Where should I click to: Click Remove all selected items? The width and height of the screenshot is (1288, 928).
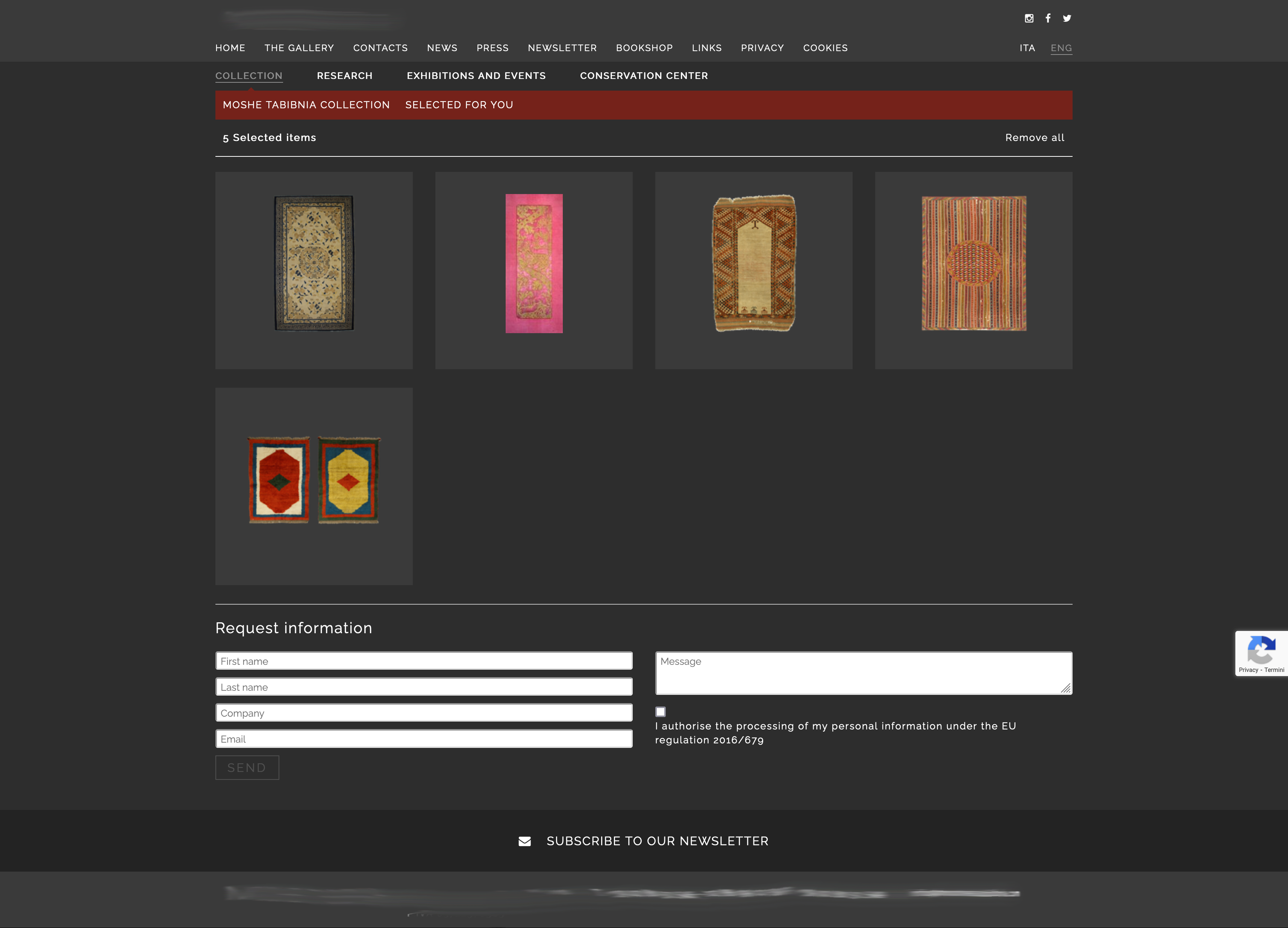[x=1034, y=138]
